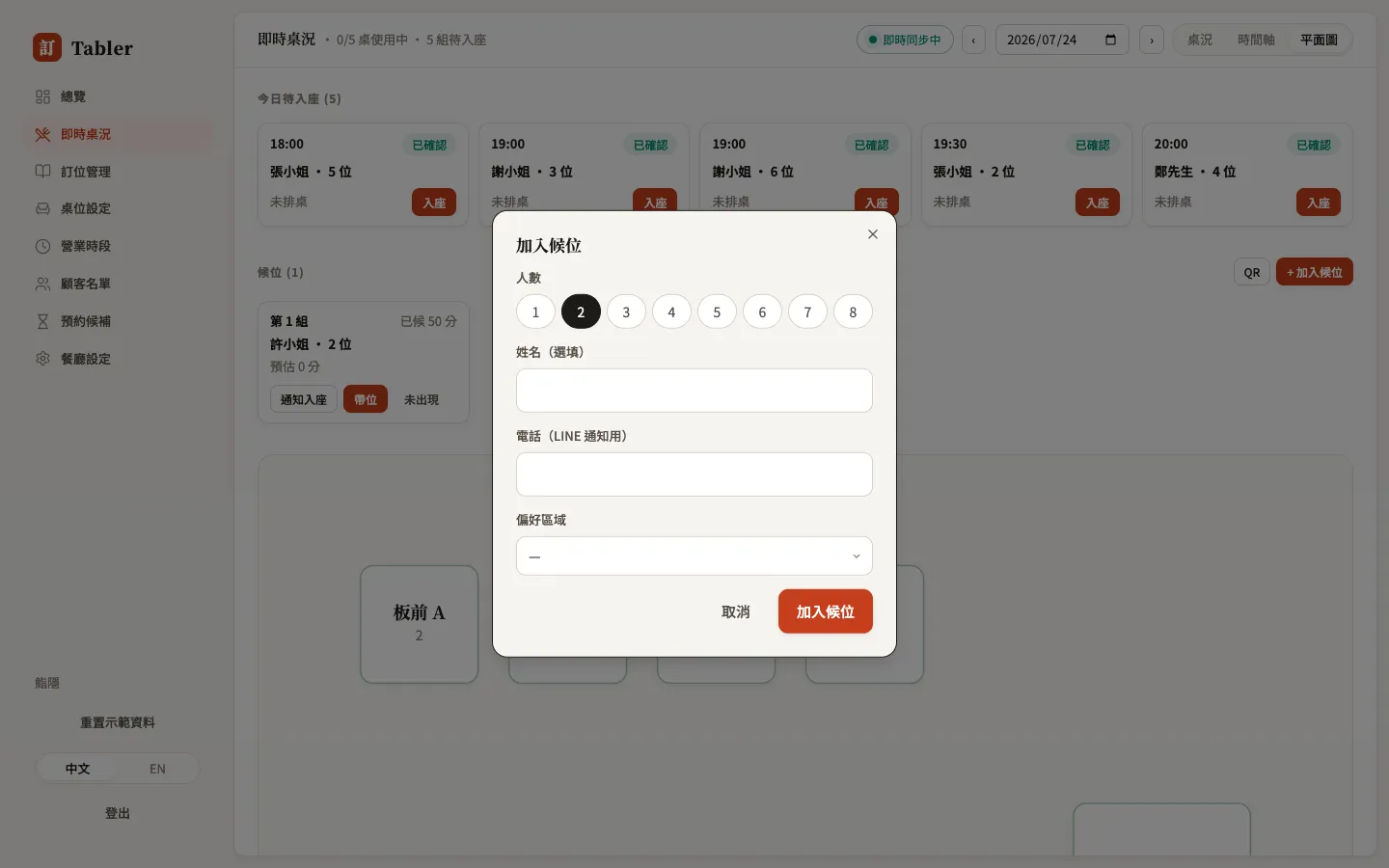The image size is (1389, 868).
Task: Mark 許小姐 as 未出現
Action: [422, 399]
